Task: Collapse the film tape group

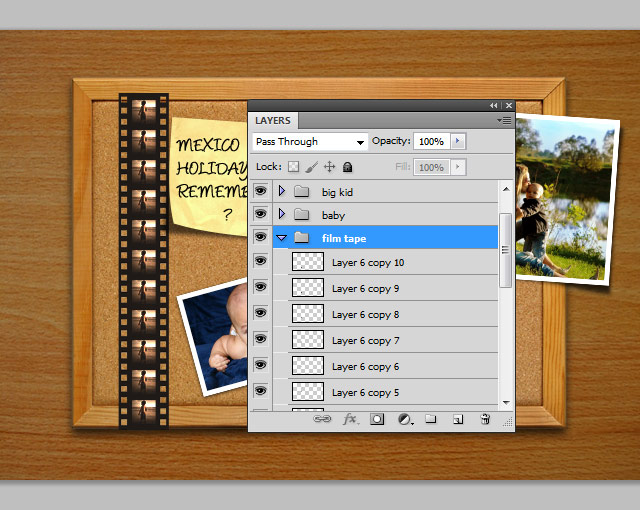Action: 282,238
